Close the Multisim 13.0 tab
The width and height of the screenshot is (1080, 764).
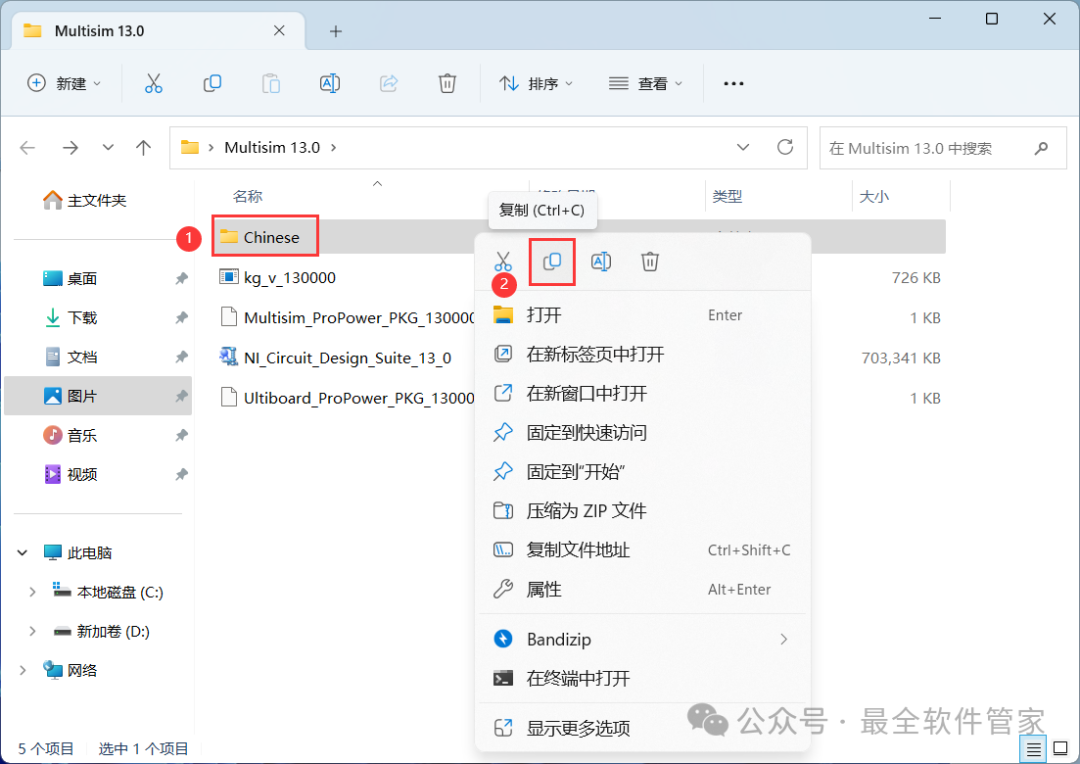pyautogui.click(x=279, y=30)
